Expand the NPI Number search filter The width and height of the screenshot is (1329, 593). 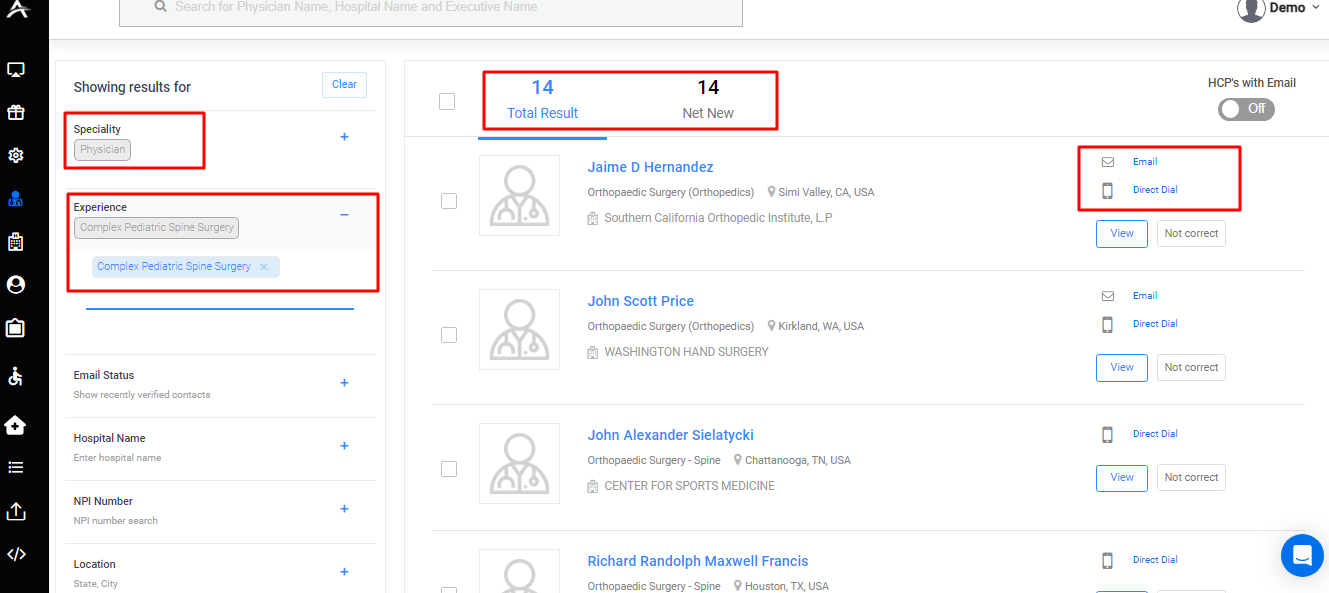pyautogui.click(x=344, y=509)
